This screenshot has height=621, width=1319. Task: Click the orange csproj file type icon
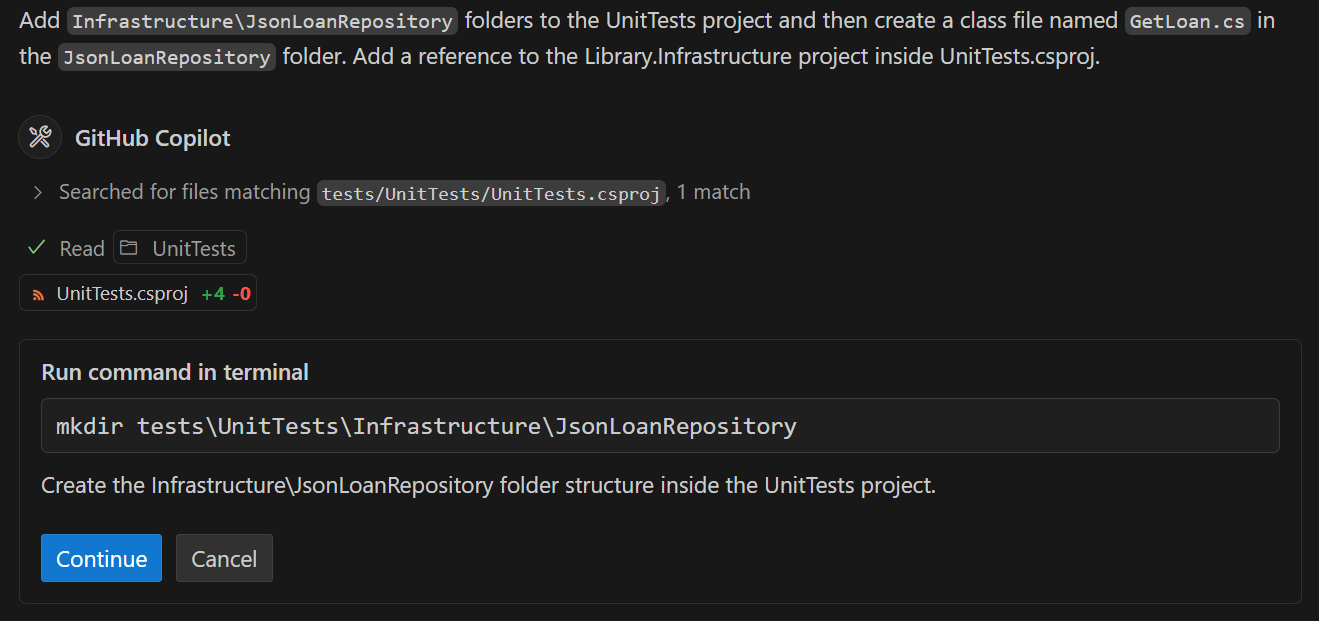click(39, 294)
